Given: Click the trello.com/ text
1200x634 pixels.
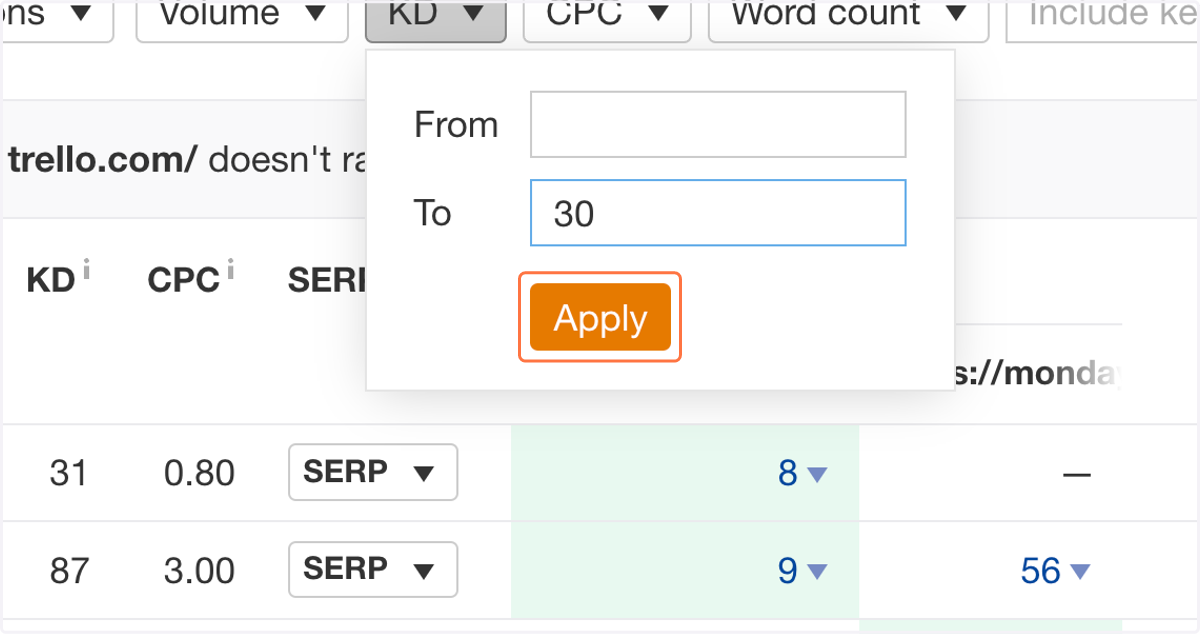Looking at the screenshot, I should [102, 158].
